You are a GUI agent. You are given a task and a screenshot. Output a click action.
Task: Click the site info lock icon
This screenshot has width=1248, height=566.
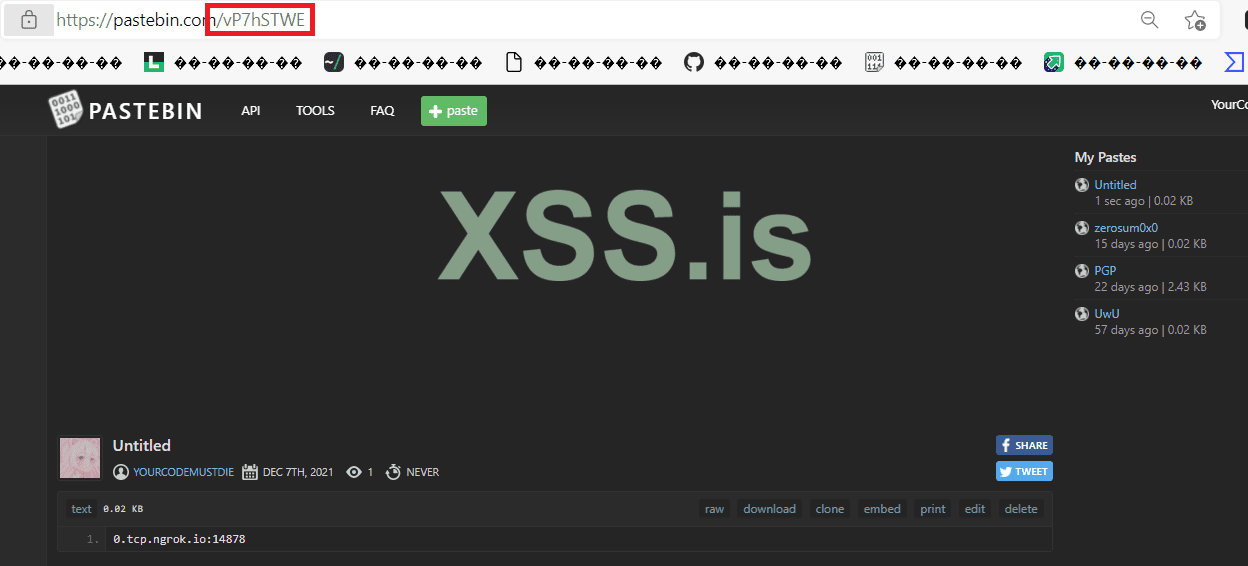(29, 20)
